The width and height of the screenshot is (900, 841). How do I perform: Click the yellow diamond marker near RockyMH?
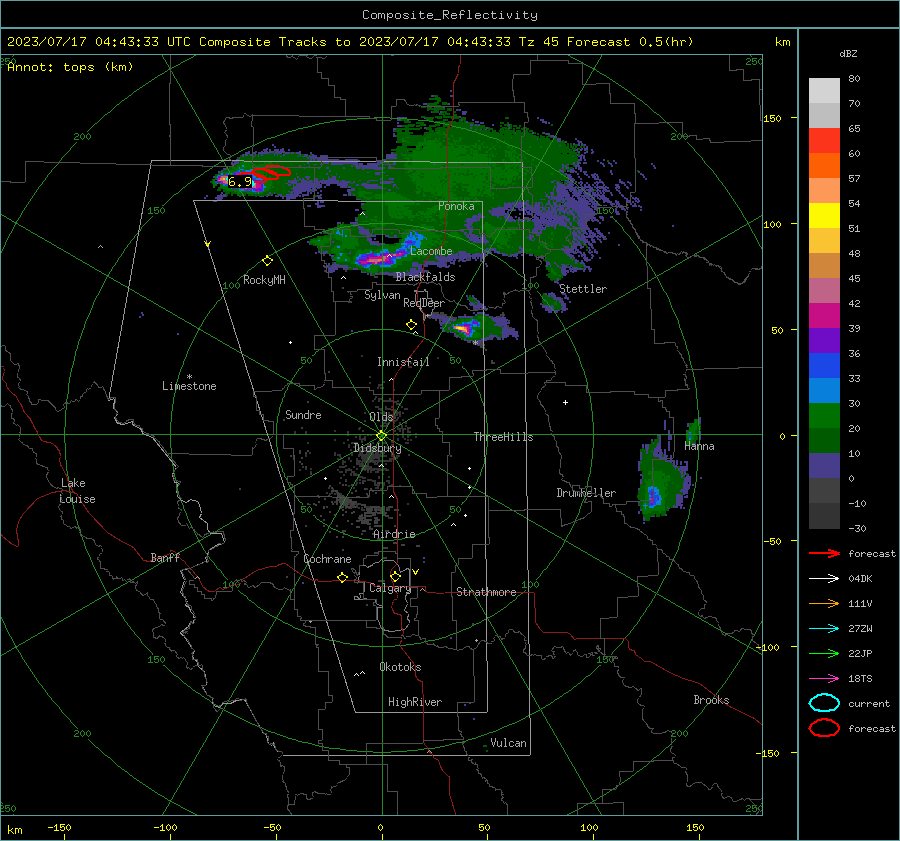267,261
